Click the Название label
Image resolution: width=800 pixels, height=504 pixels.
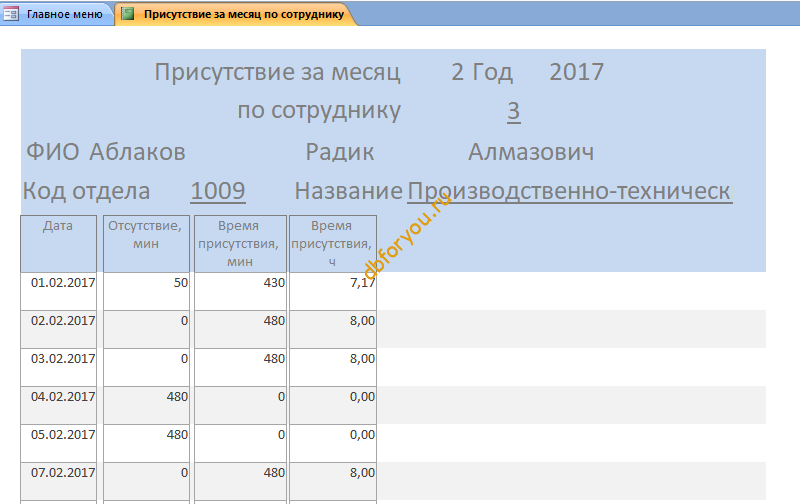[x=348, y=191]
